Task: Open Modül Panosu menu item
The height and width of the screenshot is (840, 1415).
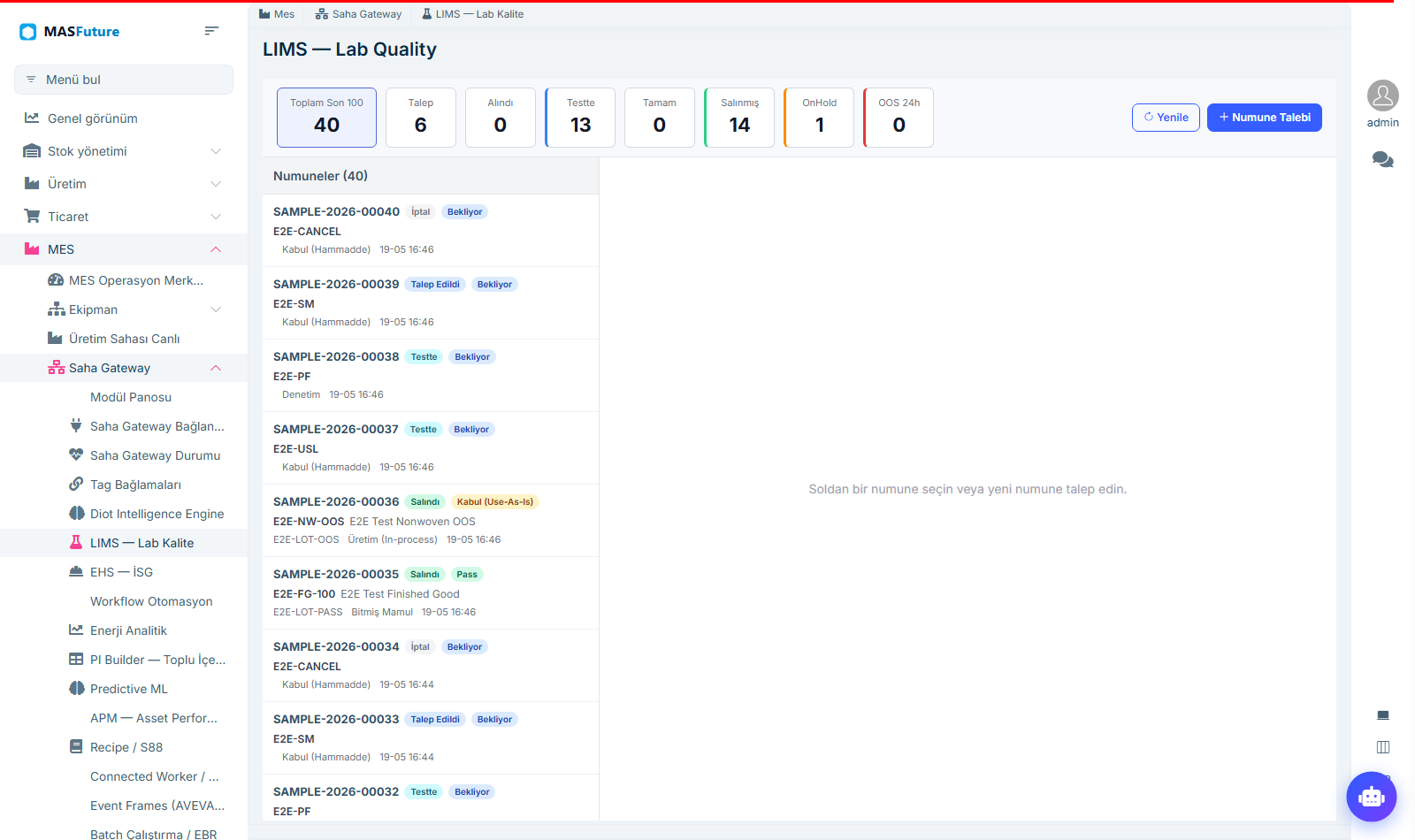Action: pos(131,397)
